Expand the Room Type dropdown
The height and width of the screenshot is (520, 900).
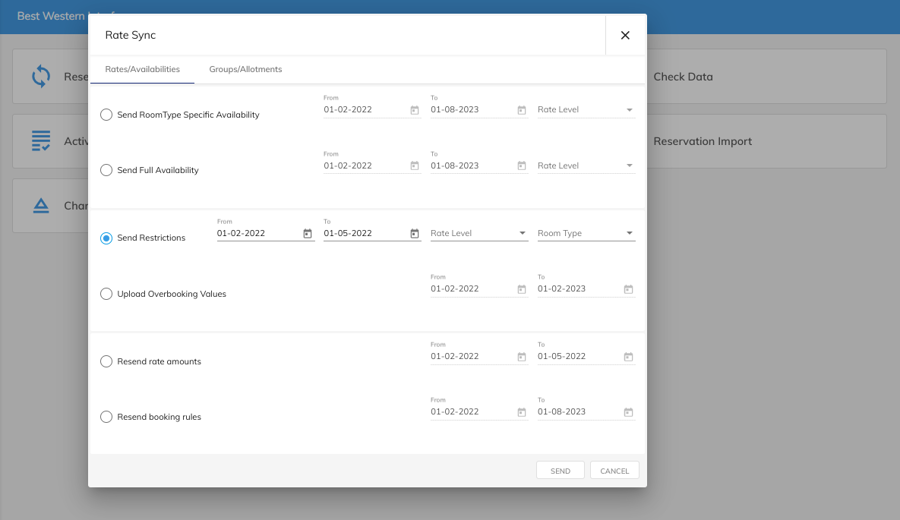click(585, 234)
